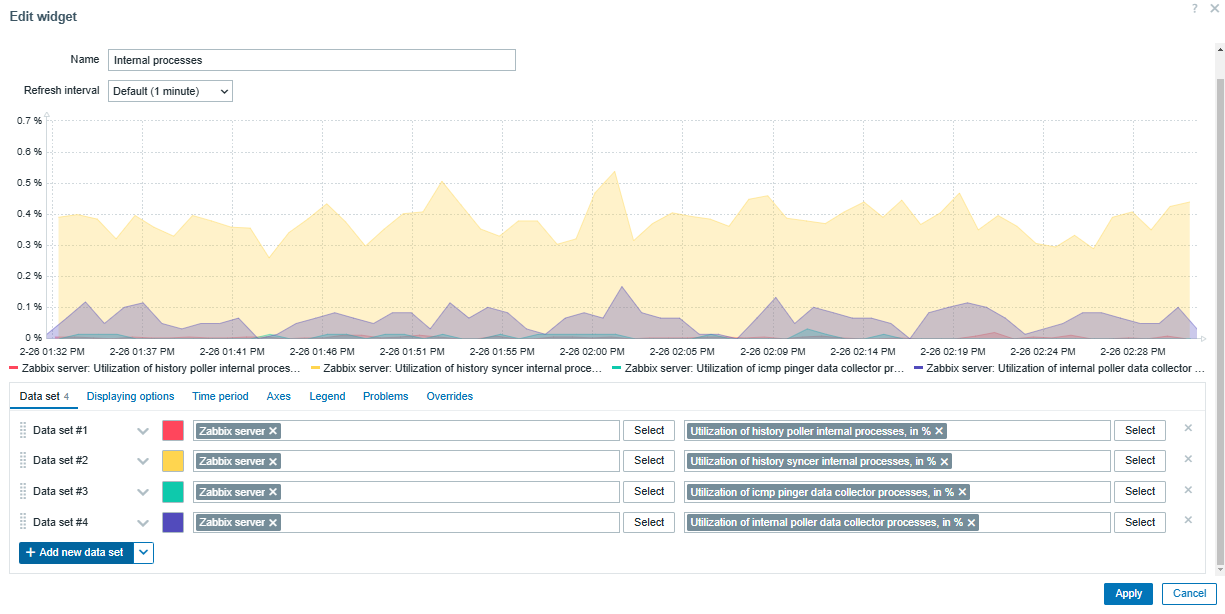Click Select for internal poller item field
Image resolution: width=1225 pixels, height=614 pixels.
[x=1140, y=522]
